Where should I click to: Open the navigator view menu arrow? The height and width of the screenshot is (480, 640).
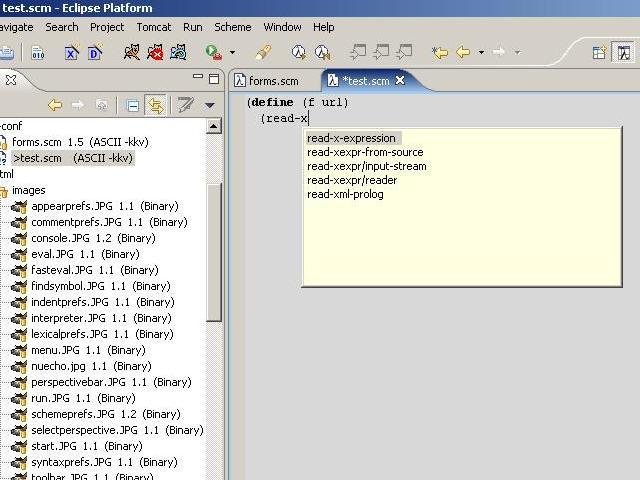(210, 105)
